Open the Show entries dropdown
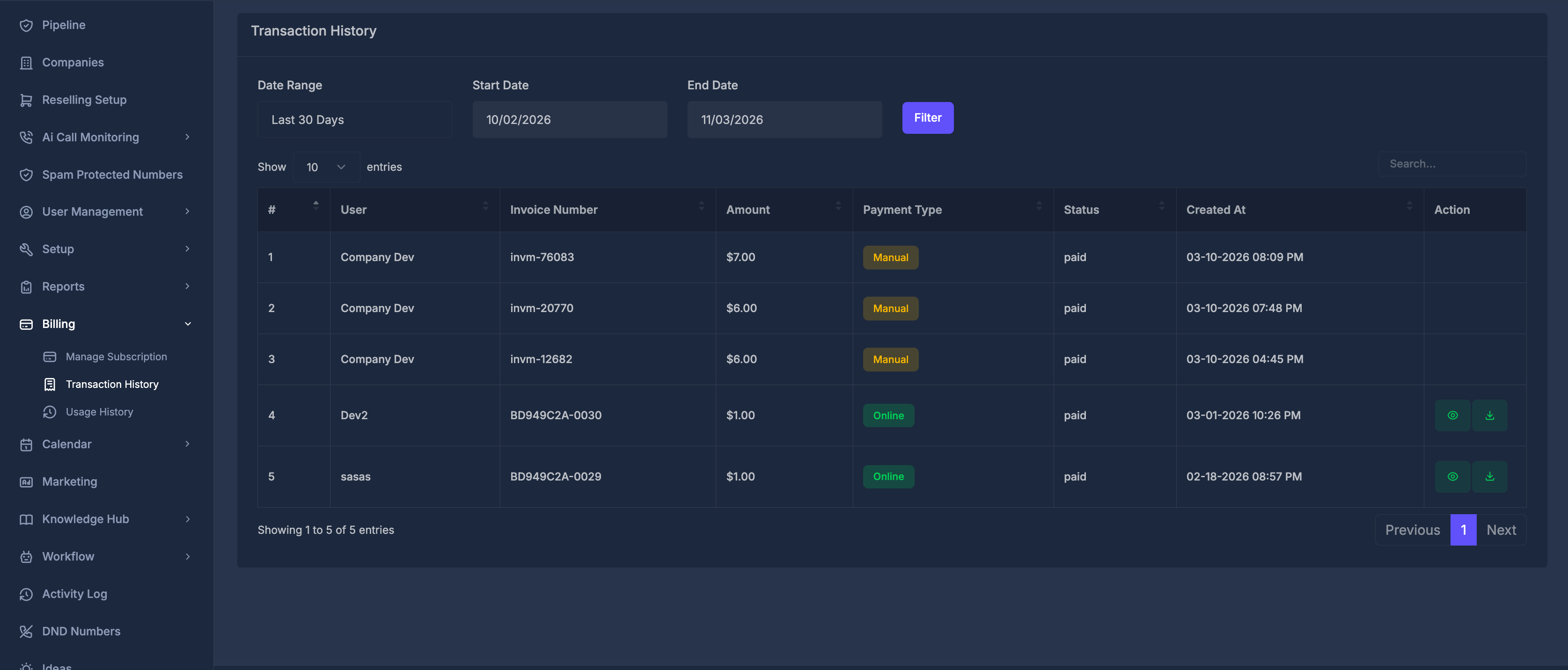This screenshot has width=1568, height=670. pos(326,166)
